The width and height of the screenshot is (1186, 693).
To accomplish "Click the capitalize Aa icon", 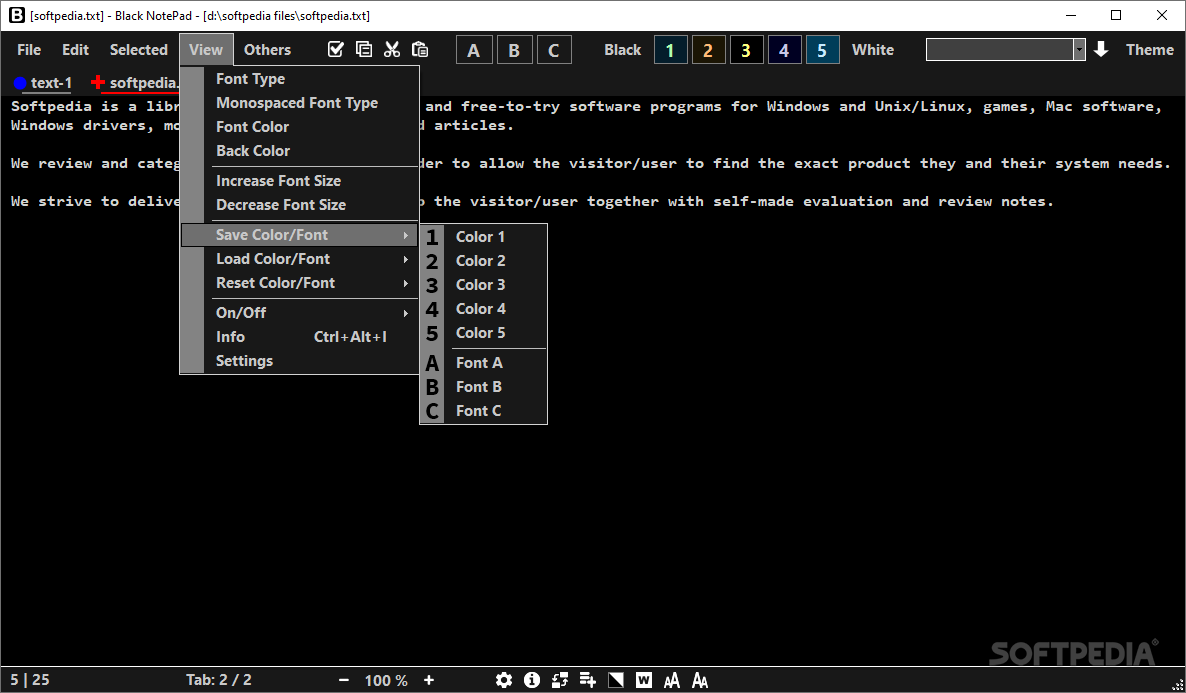I will (700, 680).
